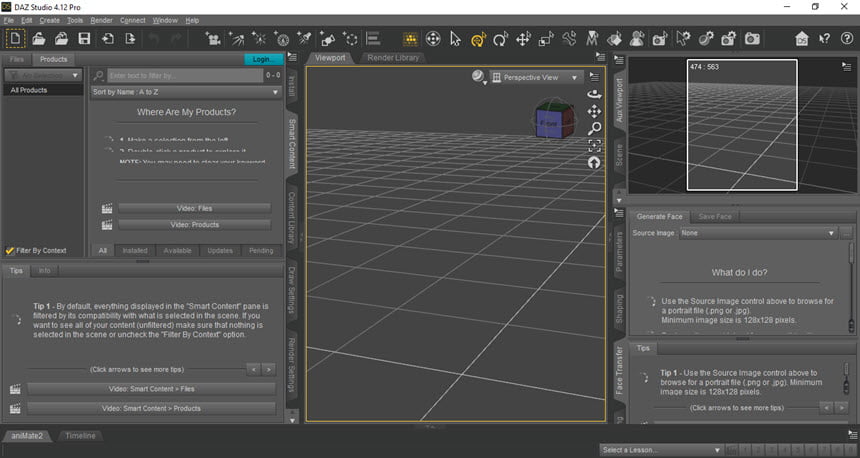Image resolution: width=860 pixels, height=458 pixels.
Task: Click Video: Smart Content > Files button
Action: [151, 389]
